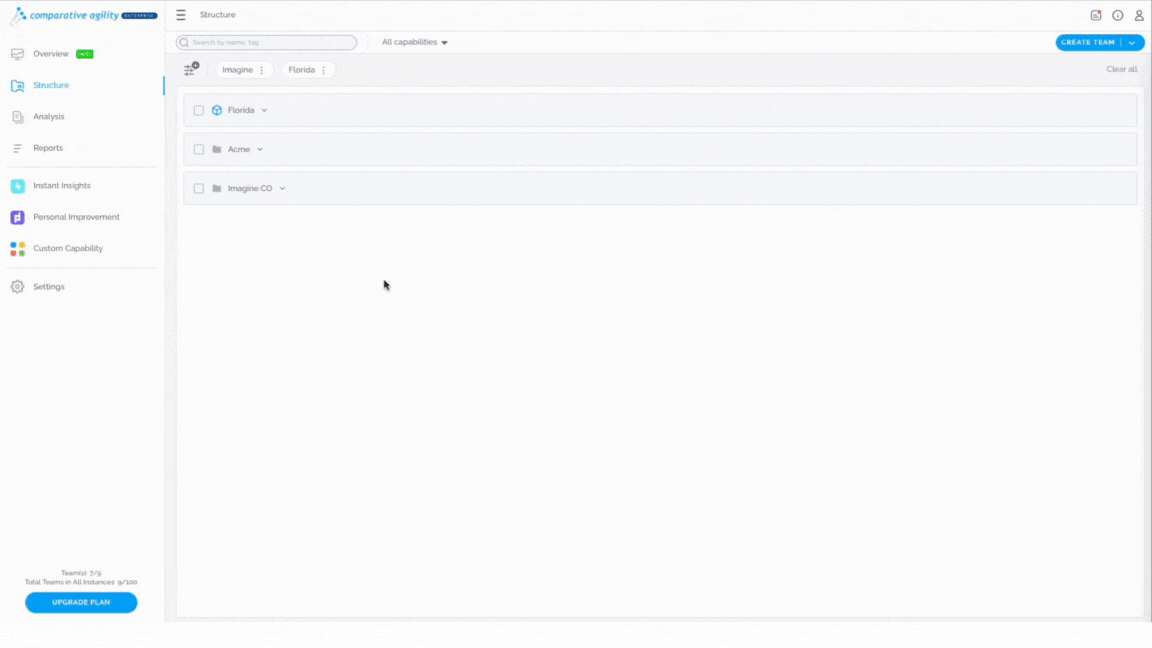Go to Analysis in sidebar
Viewport: 1152px width, 648px height.
48,117
